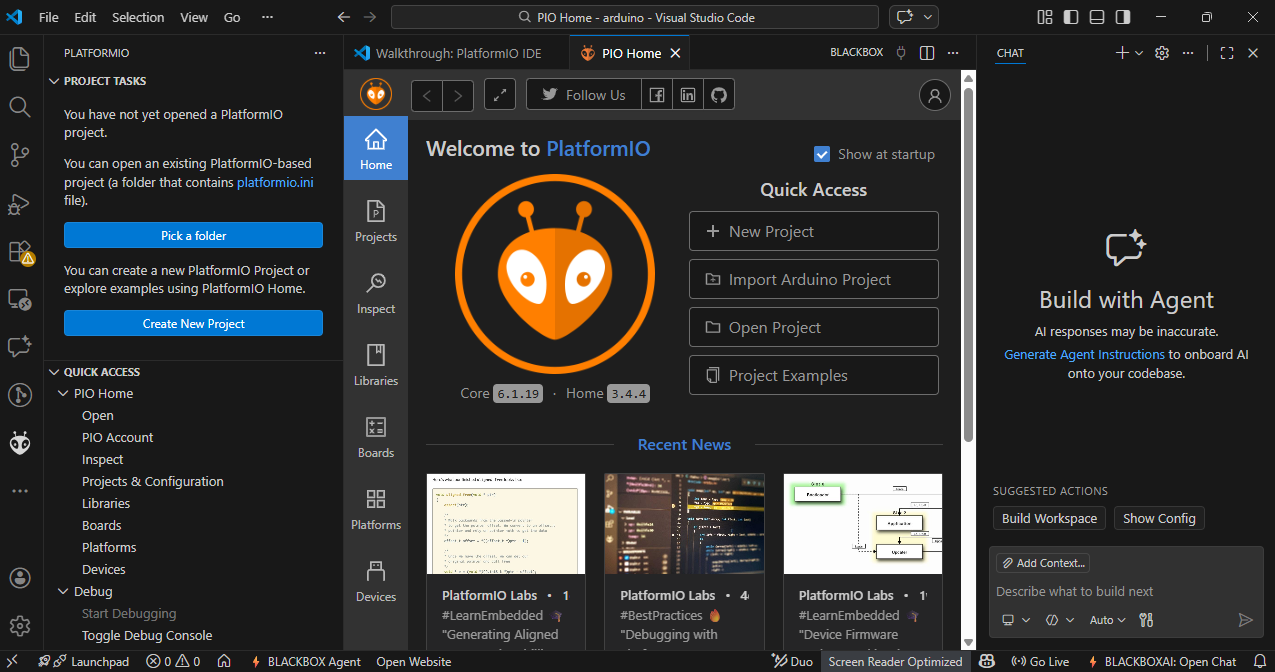This screenshot has width=1275, height=672.
Task: Click the PIO Home back arrow
Action: click(427, 95)
